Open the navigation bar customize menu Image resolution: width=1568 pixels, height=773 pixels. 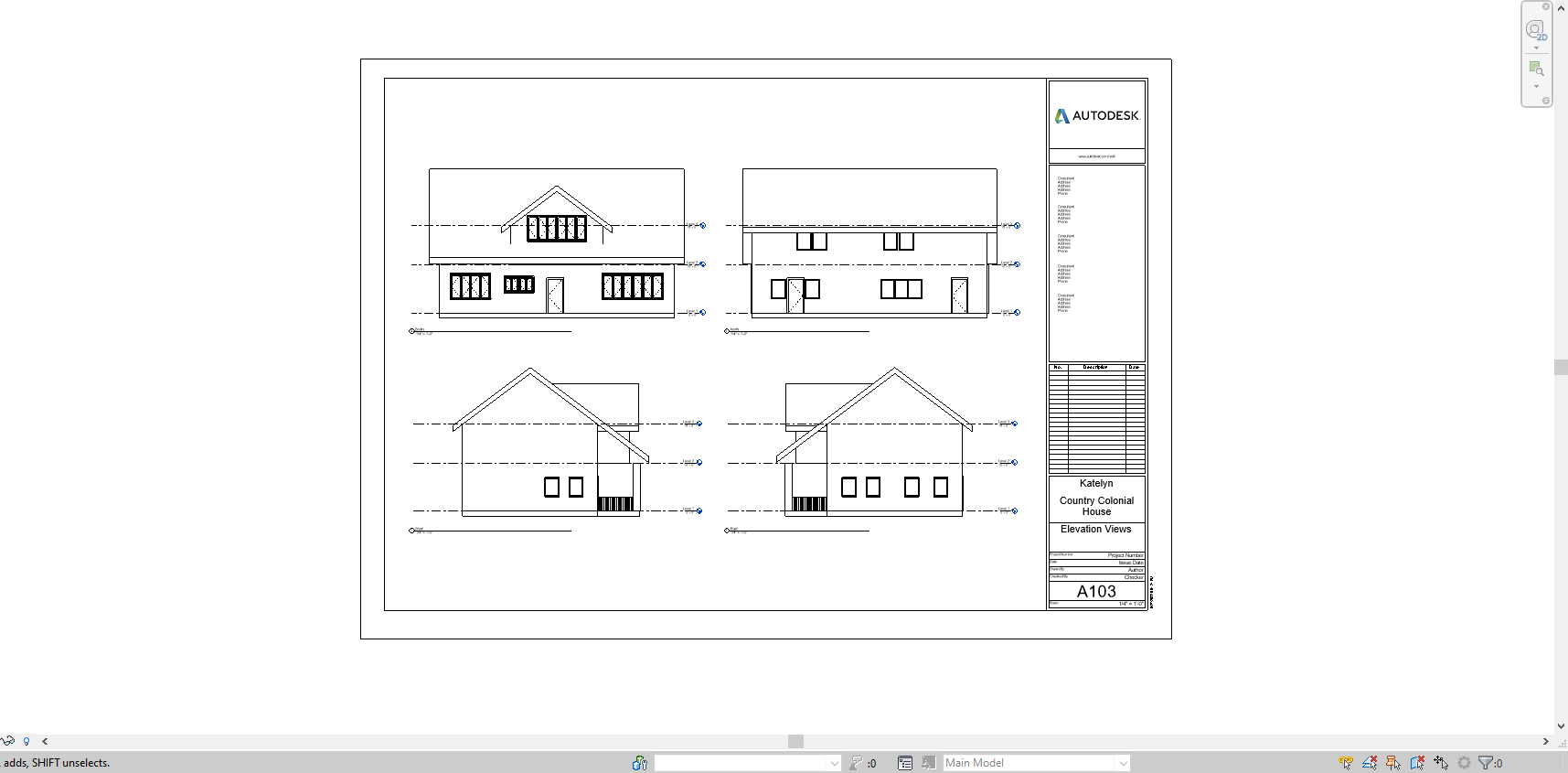pyautogui.click(x=1546, y=101)
